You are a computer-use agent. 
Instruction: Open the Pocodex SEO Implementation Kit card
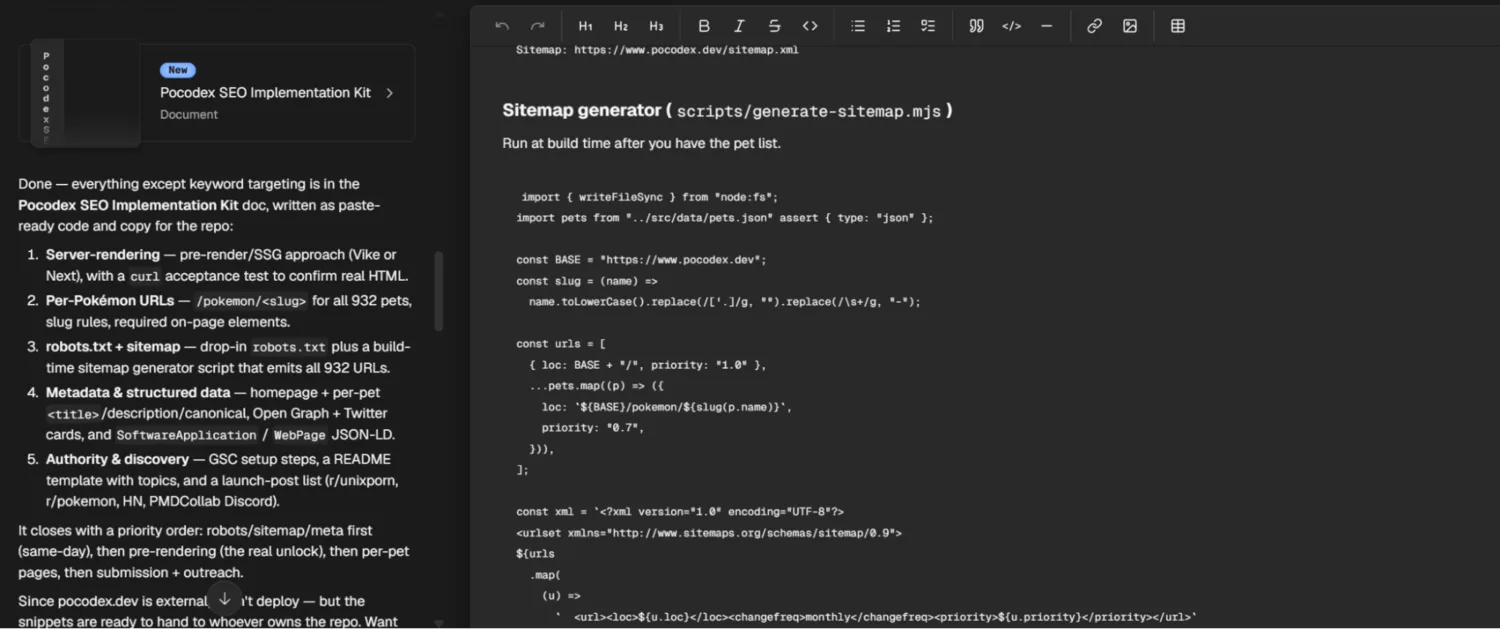tap(217, 93)
